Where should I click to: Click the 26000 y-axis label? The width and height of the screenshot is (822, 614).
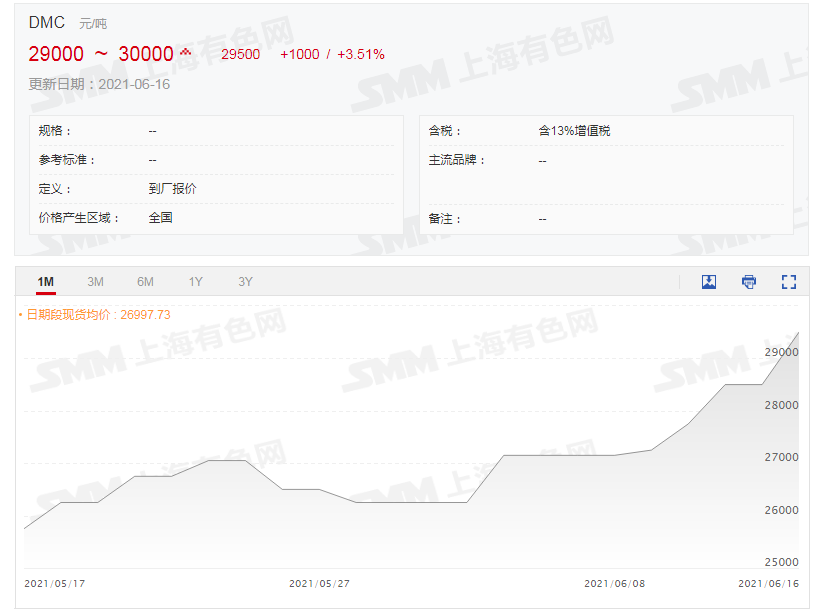pyautogui.click(x=781, y=510)
